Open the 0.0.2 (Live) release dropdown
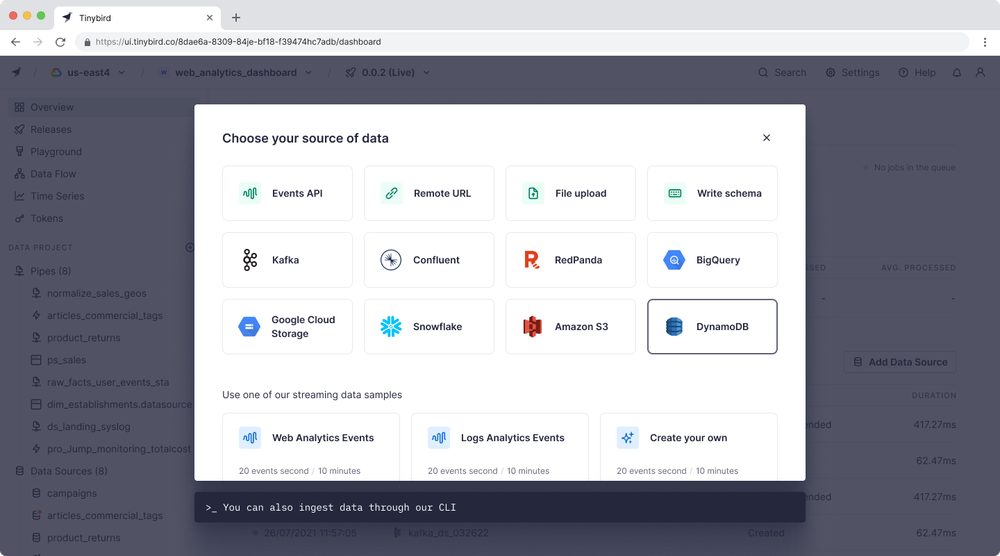The height and width of the screenshot is (556, 1000). tap(388, 73)
